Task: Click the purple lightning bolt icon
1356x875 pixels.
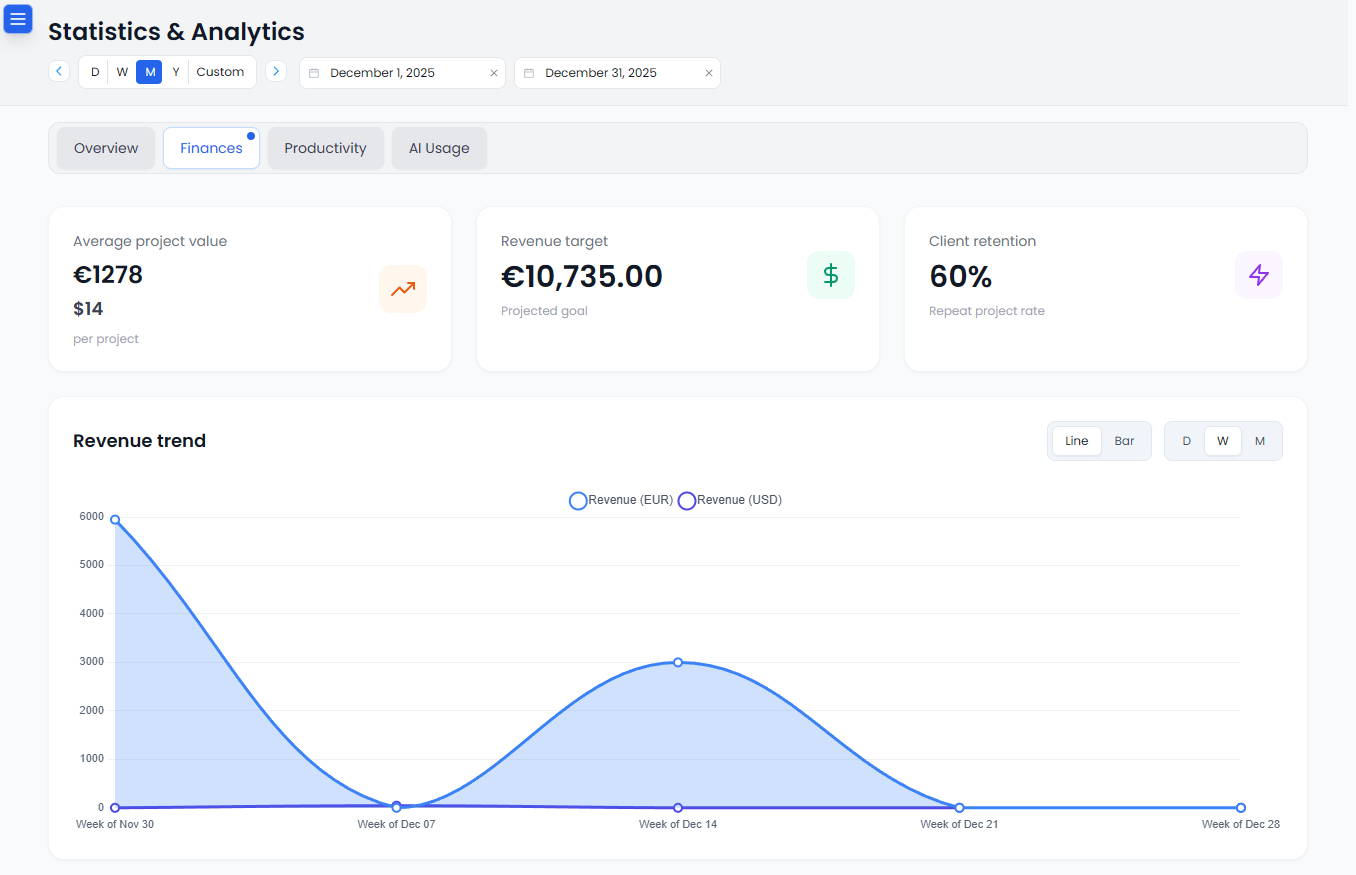Action: 1258,275
